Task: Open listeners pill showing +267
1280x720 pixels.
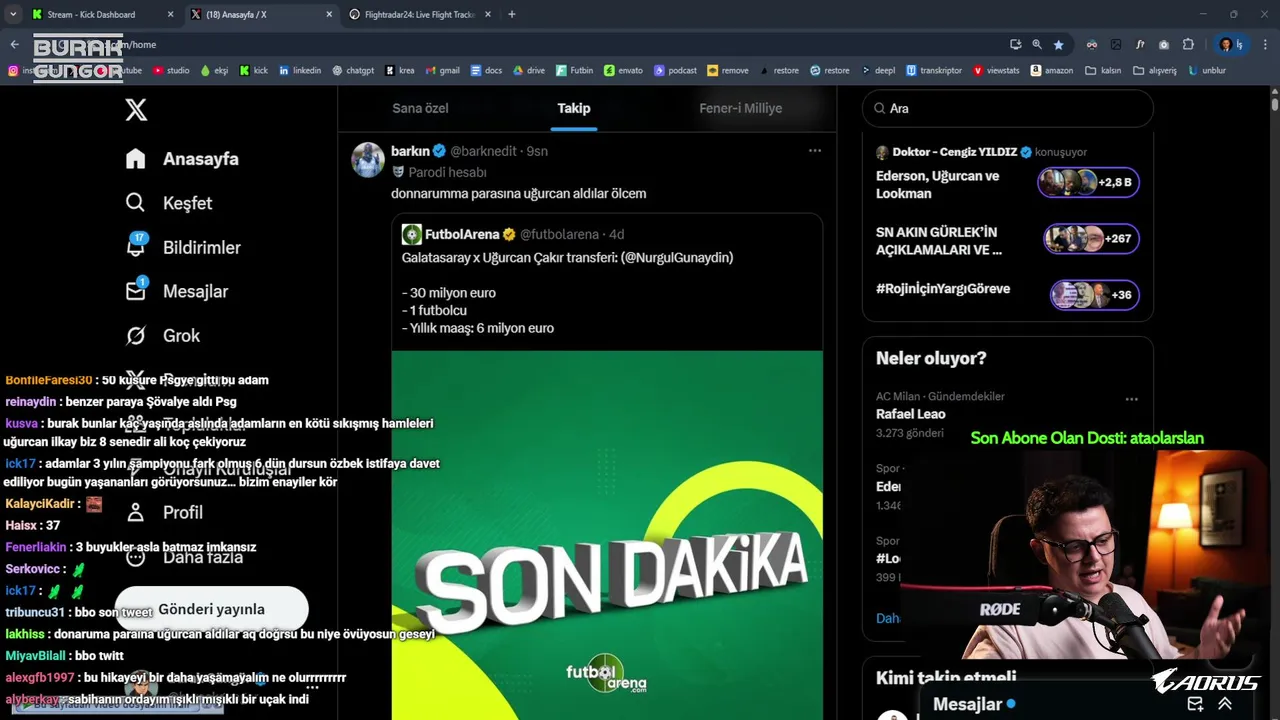Action: click(x=1091, y=238)
